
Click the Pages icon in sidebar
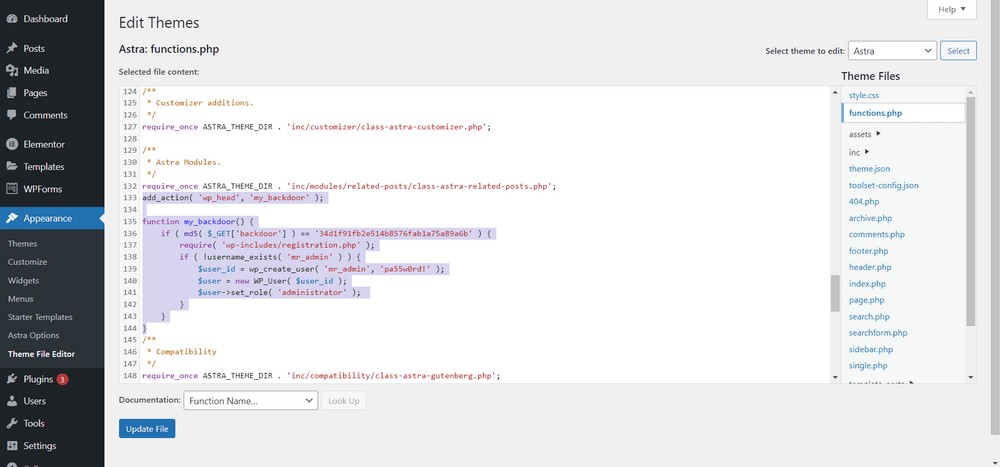pos(11,93)
